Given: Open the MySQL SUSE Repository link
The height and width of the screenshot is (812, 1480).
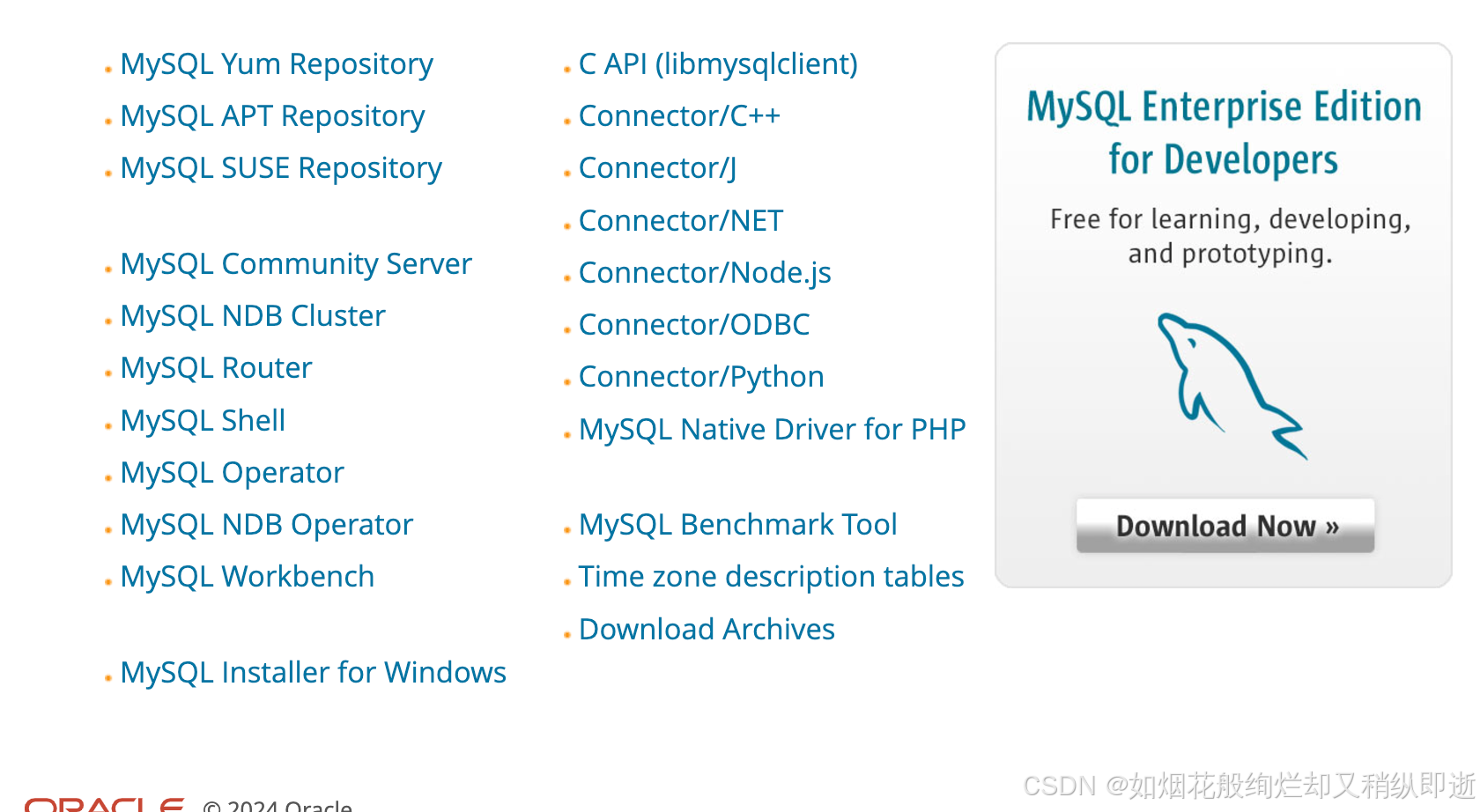Looking at the screenshot, I should (281, 168).
